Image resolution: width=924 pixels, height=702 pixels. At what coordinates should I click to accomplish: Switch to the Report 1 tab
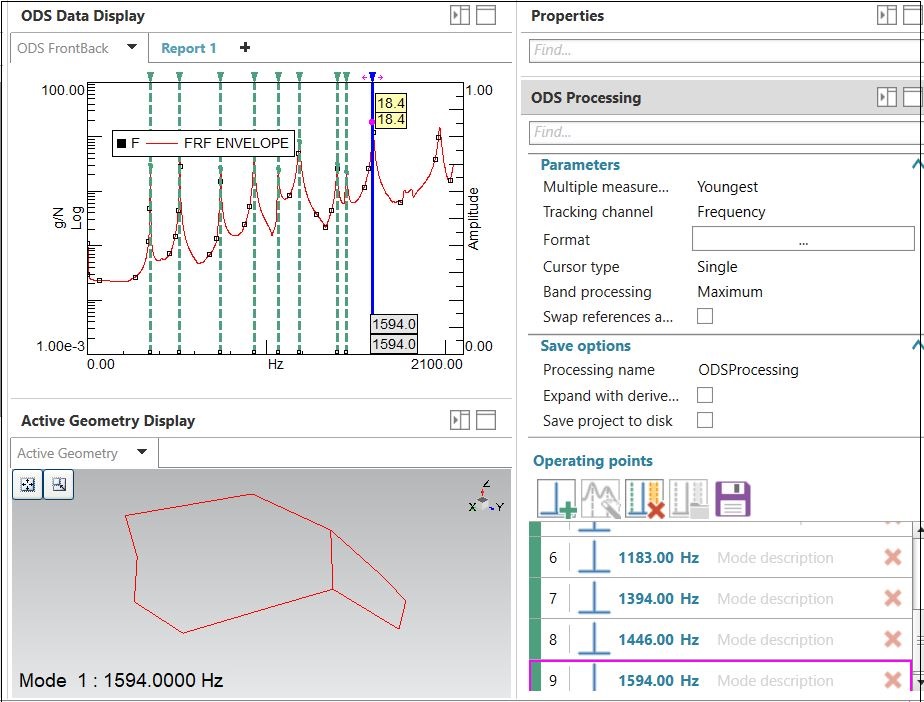tap(189, 47)
